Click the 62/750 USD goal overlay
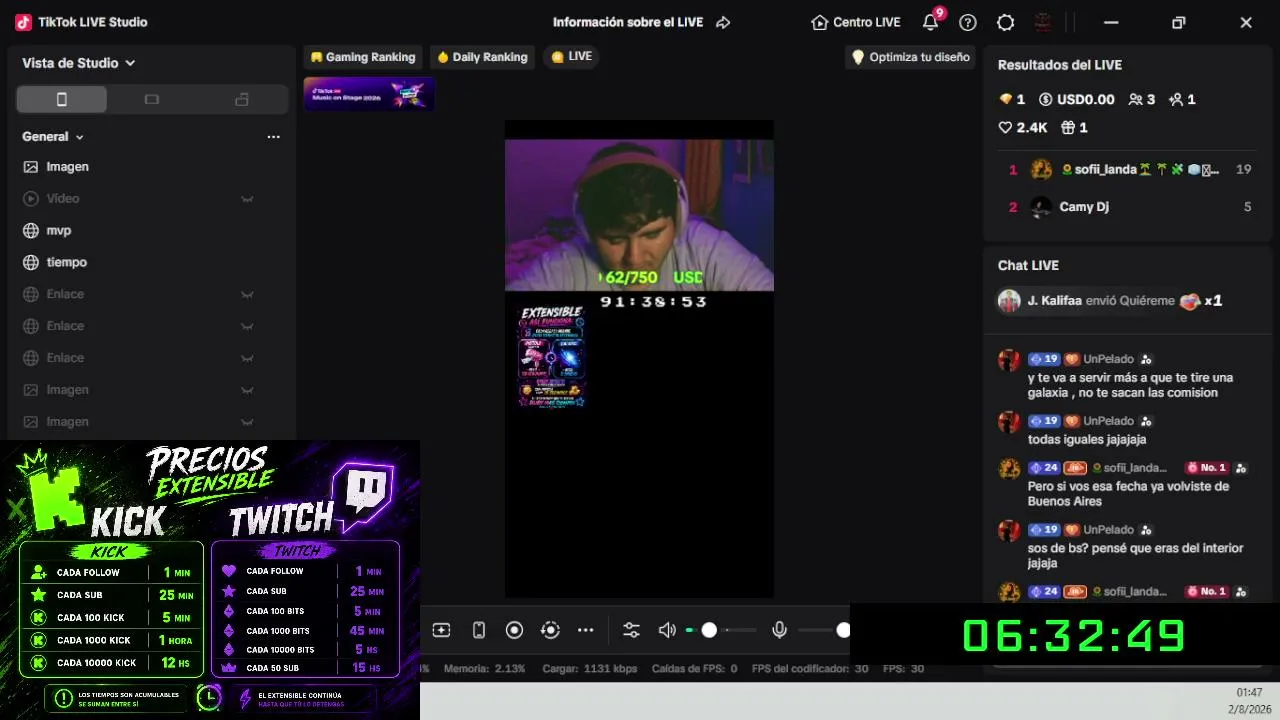The width and height of the screenshot is (1280, 720). pos(651,277)
